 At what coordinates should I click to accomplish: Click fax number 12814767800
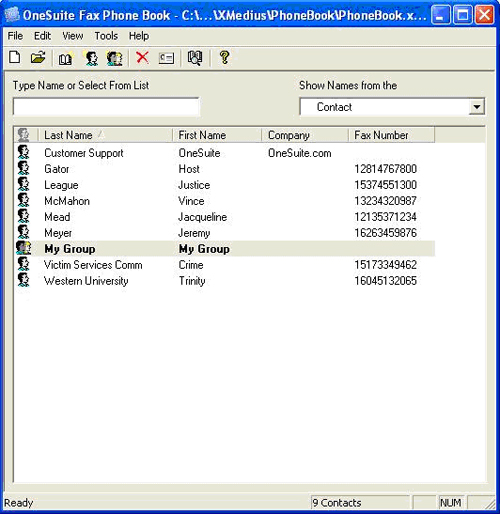pyautogui.click(x=386, y=169)
